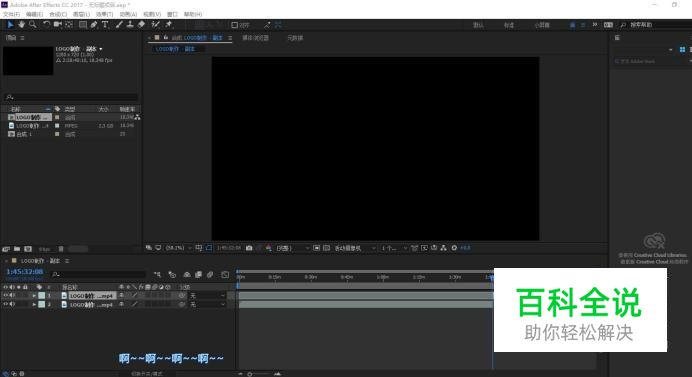Mute audio of layer 1

tap(12, 295)
